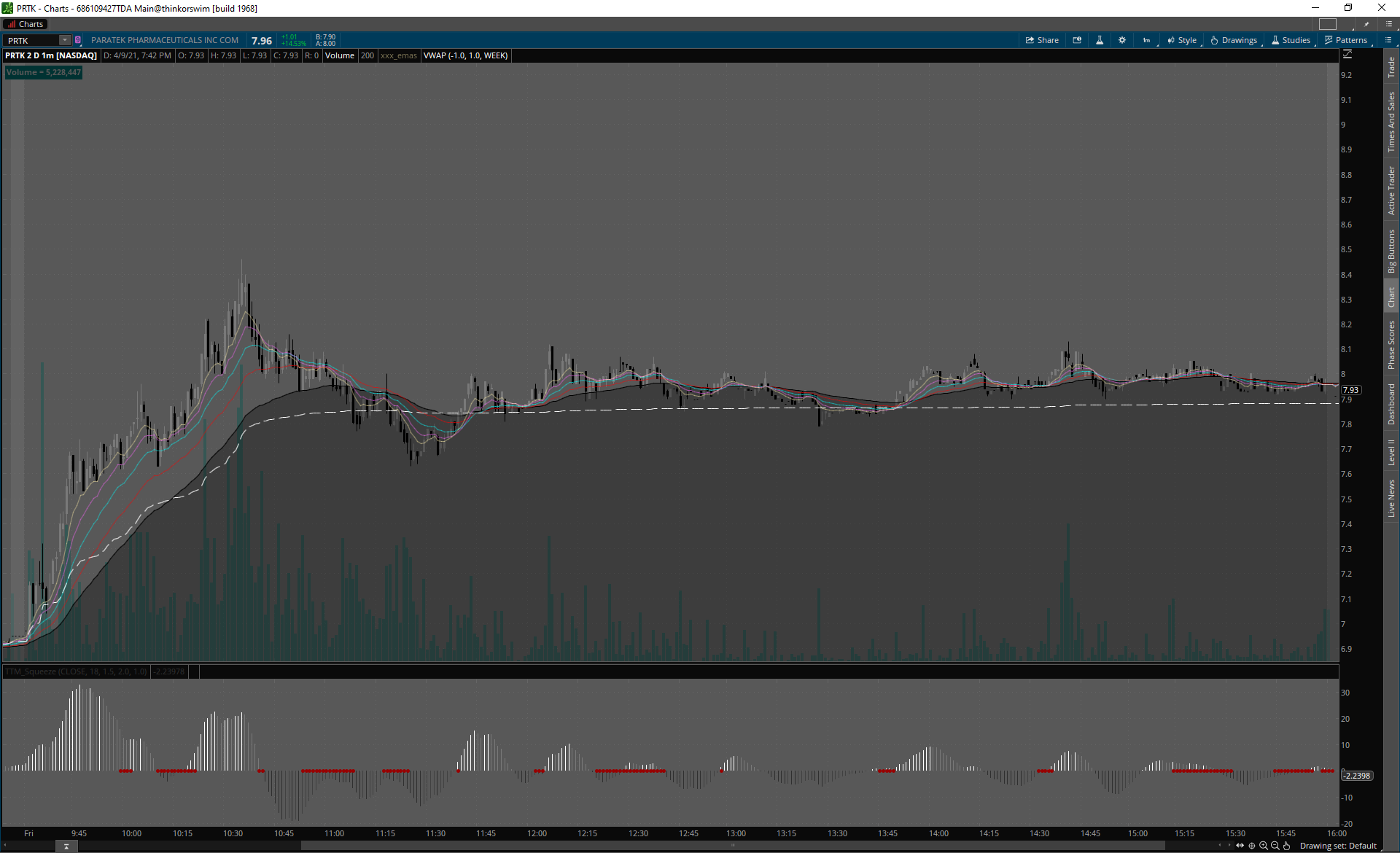Open the Times And Sales side tab
The height and width of the screenshot is (853, 1400).
(1391, 122)
